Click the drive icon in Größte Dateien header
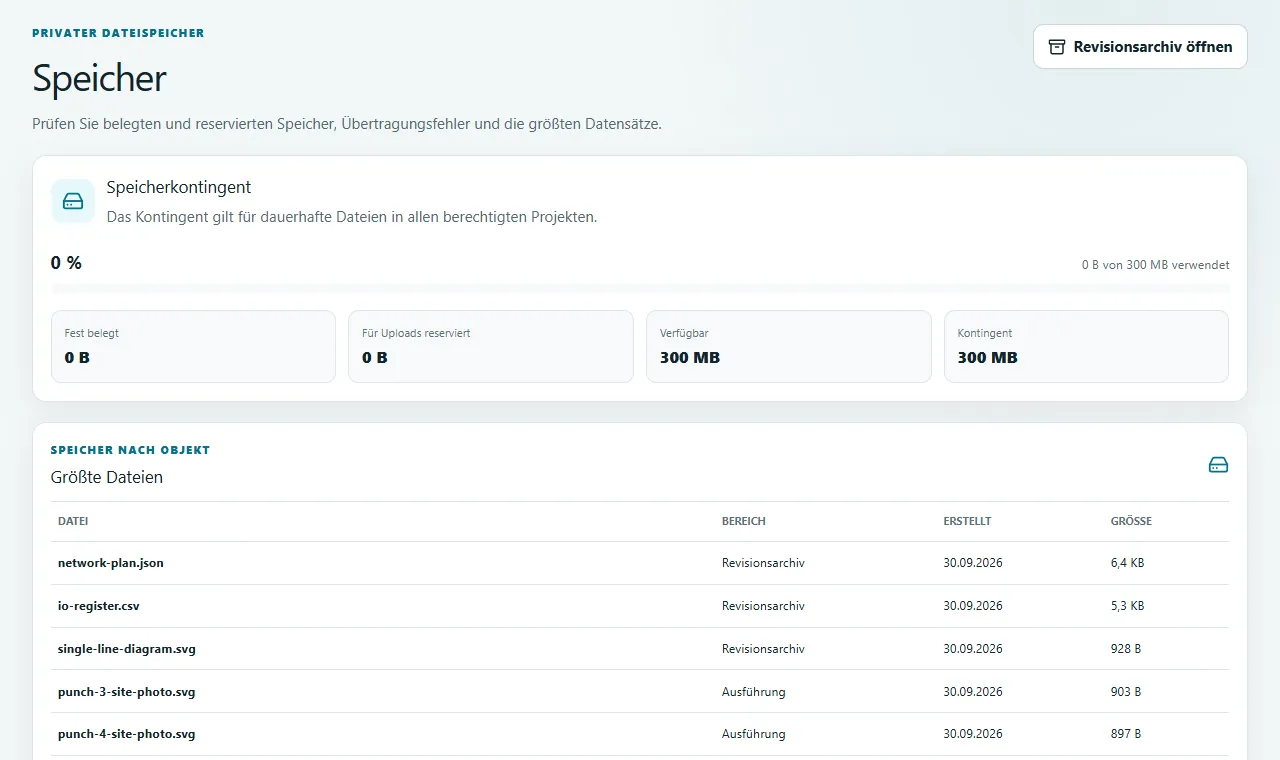 click(1218, 465)
